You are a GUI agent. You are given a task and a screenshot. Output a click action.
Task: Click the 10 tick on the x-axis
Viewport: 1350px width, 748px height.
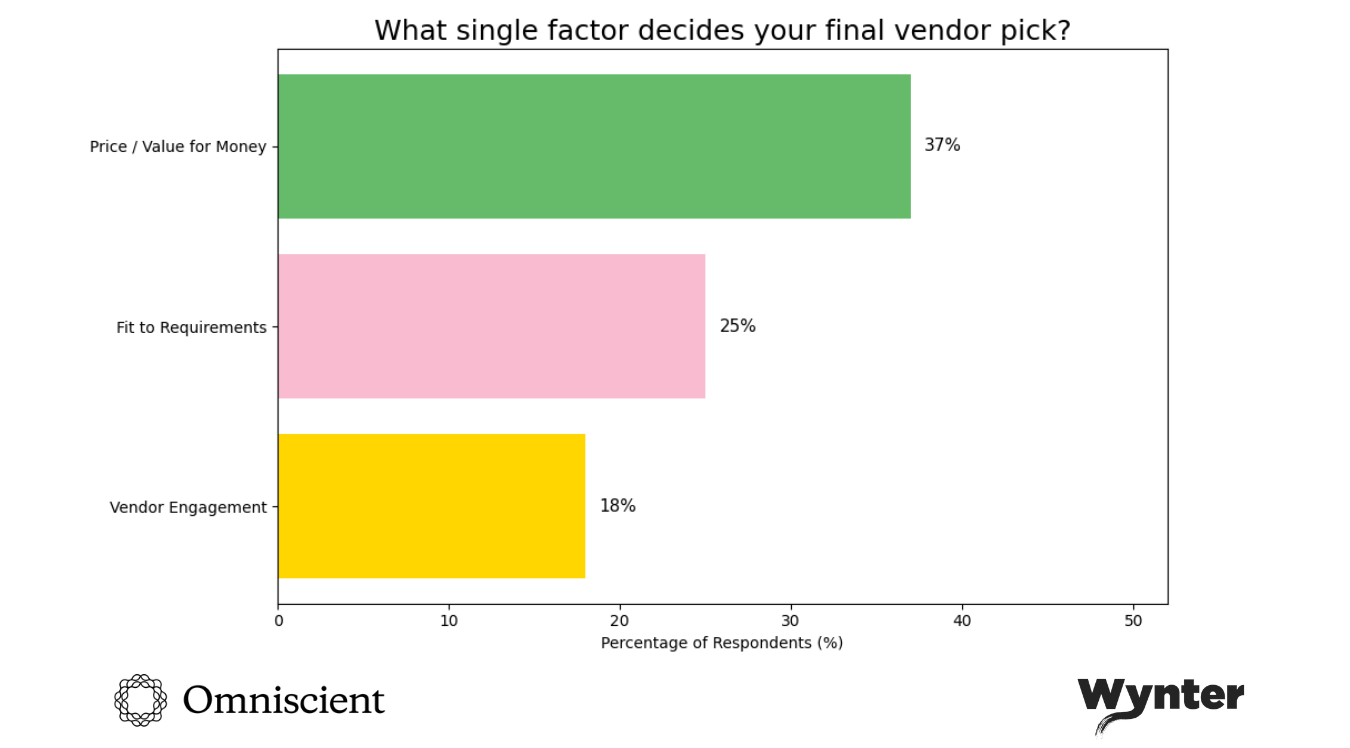449,621
